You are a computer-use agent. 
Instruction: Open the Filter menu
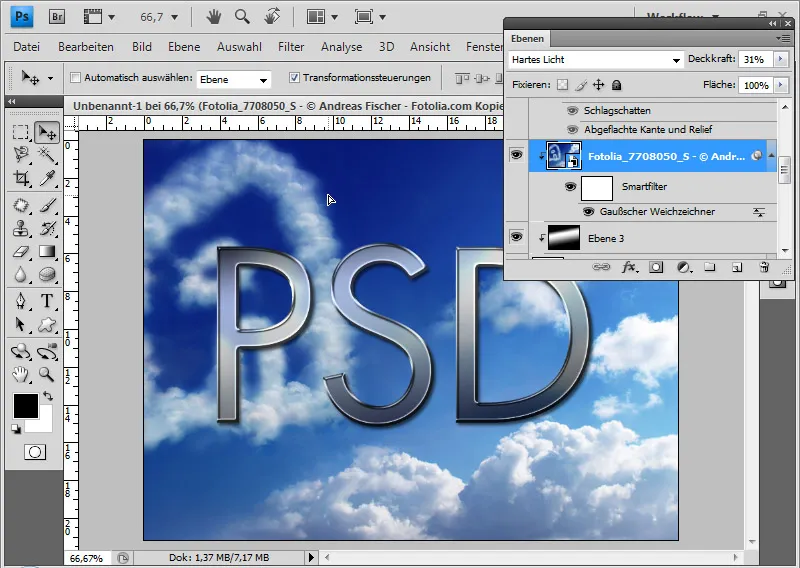[x=291, y=47]
